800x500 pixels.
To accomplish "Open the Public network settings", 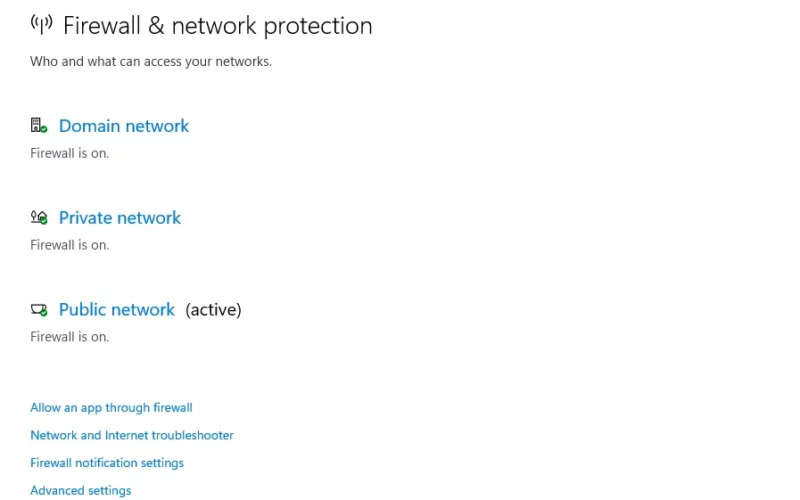I will click(x=117, y=310).
